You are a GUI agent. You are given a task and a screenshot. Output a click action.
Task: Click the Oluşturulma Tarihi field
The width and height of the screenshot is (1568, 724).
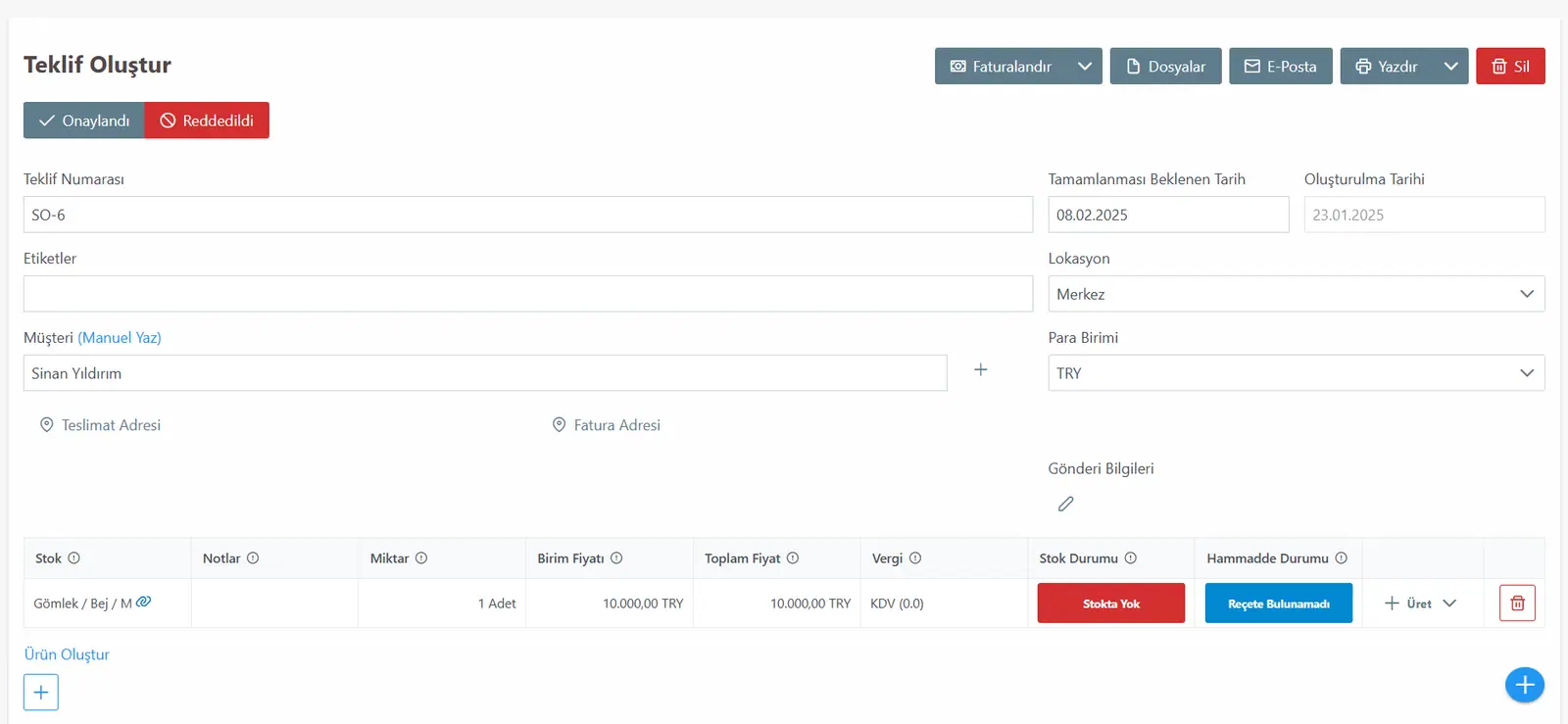(x=1424, y=215)
